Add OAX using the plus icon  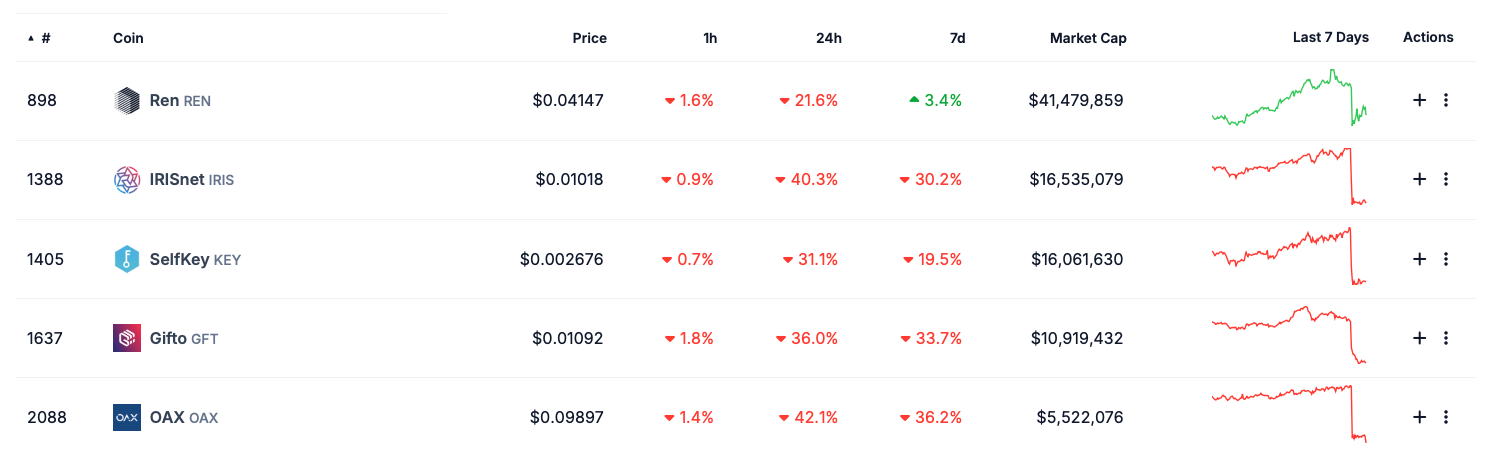pyautogui.click(x=1418, y=417)
